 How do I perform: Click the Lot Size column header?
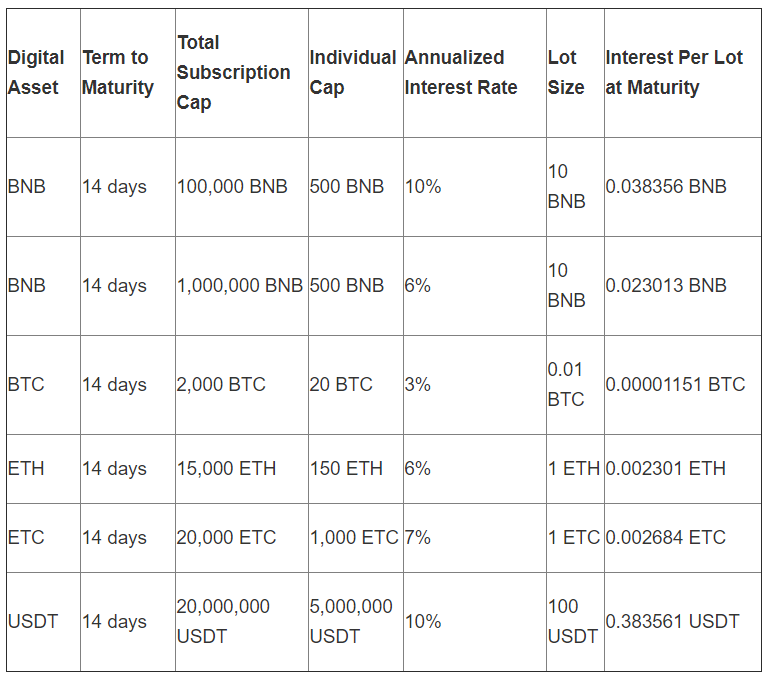[x=566, y=73]
